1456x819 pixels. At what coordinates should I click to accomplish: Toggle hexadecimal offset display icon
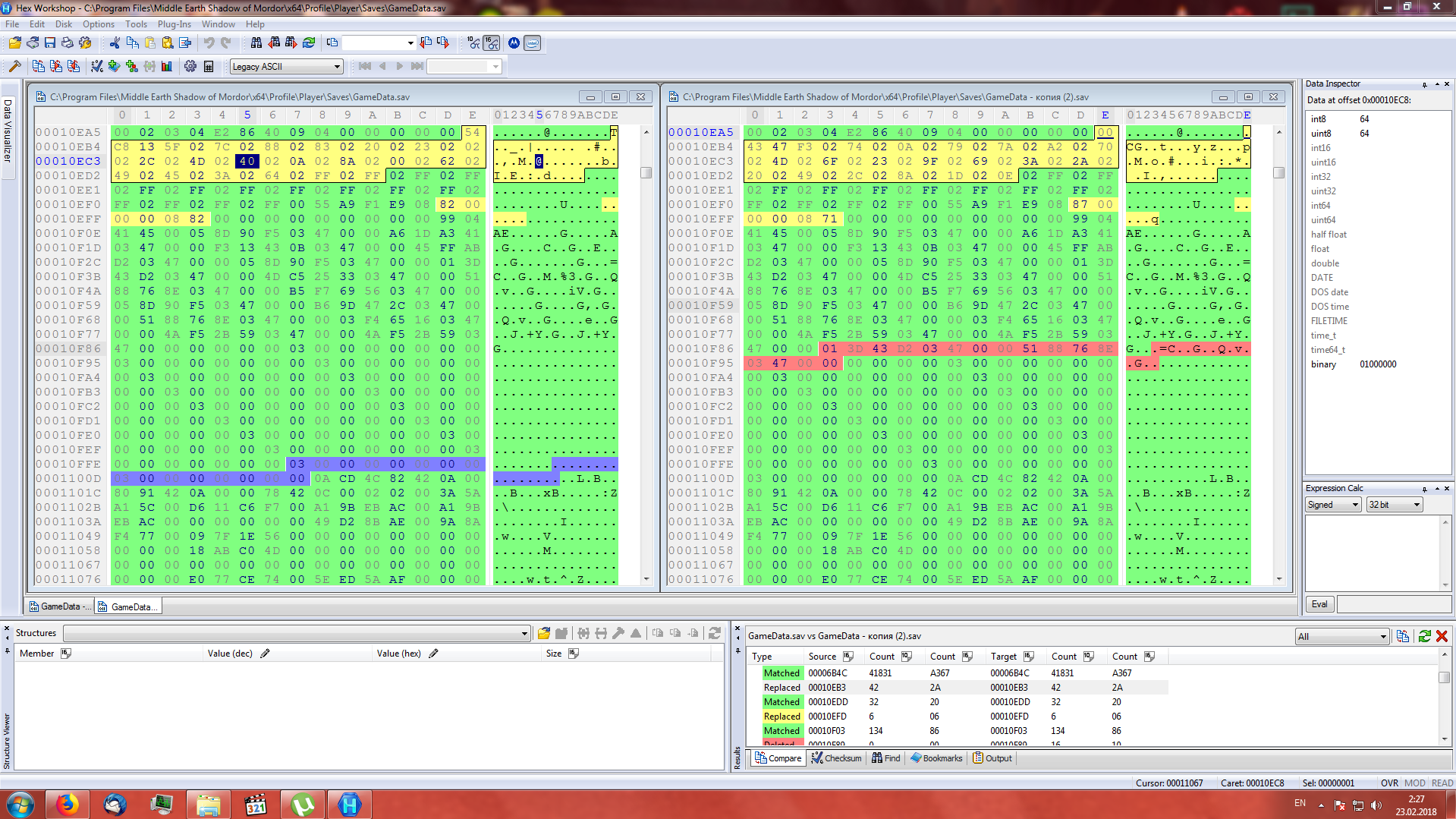tap(492, 43)
